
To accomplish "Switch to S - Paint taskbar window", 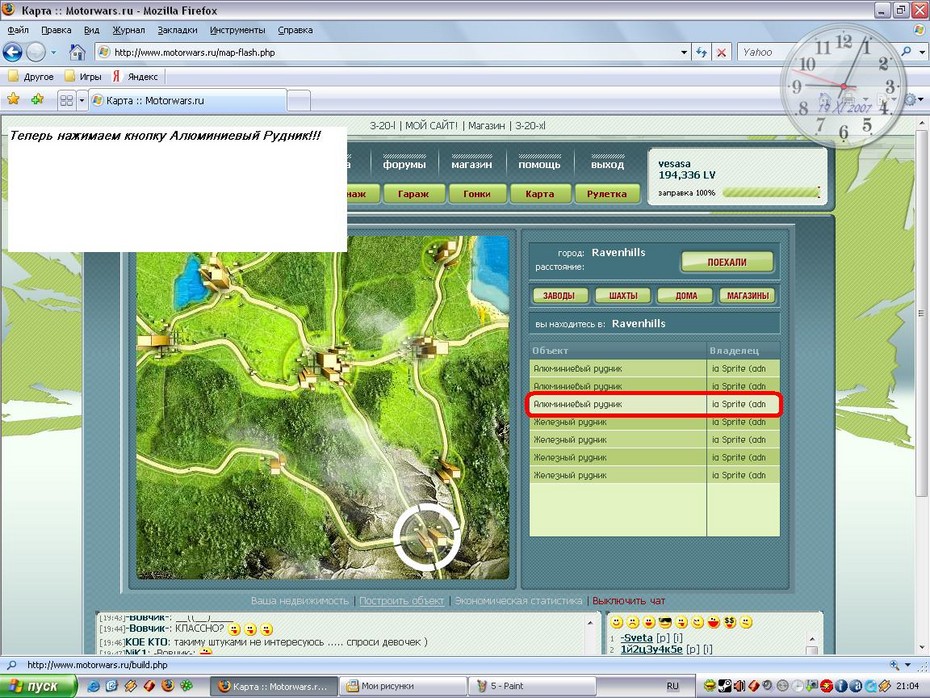I will click(532, 686).
